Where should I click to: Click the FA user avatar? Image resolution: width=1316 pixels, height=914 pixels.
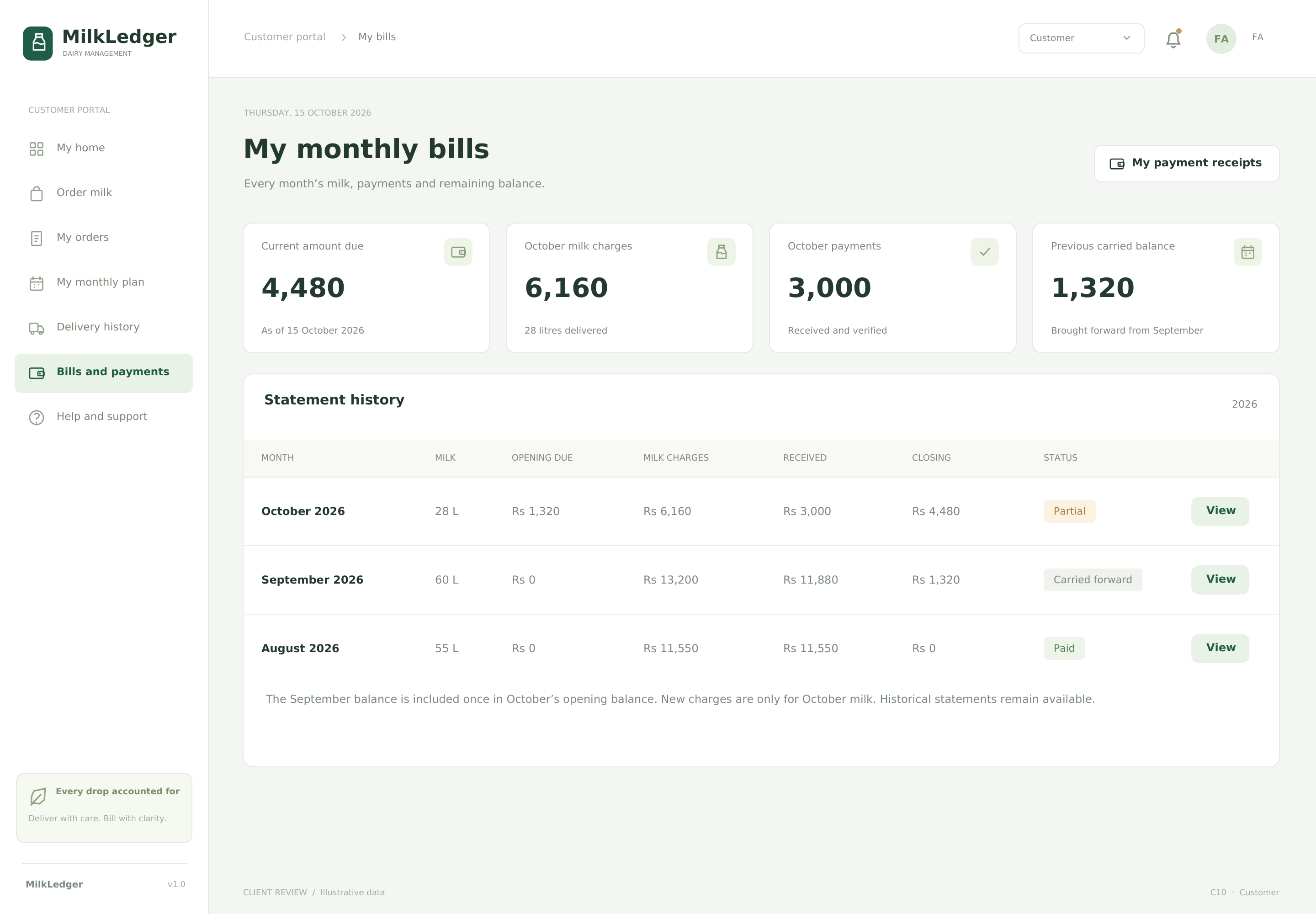1221,39
